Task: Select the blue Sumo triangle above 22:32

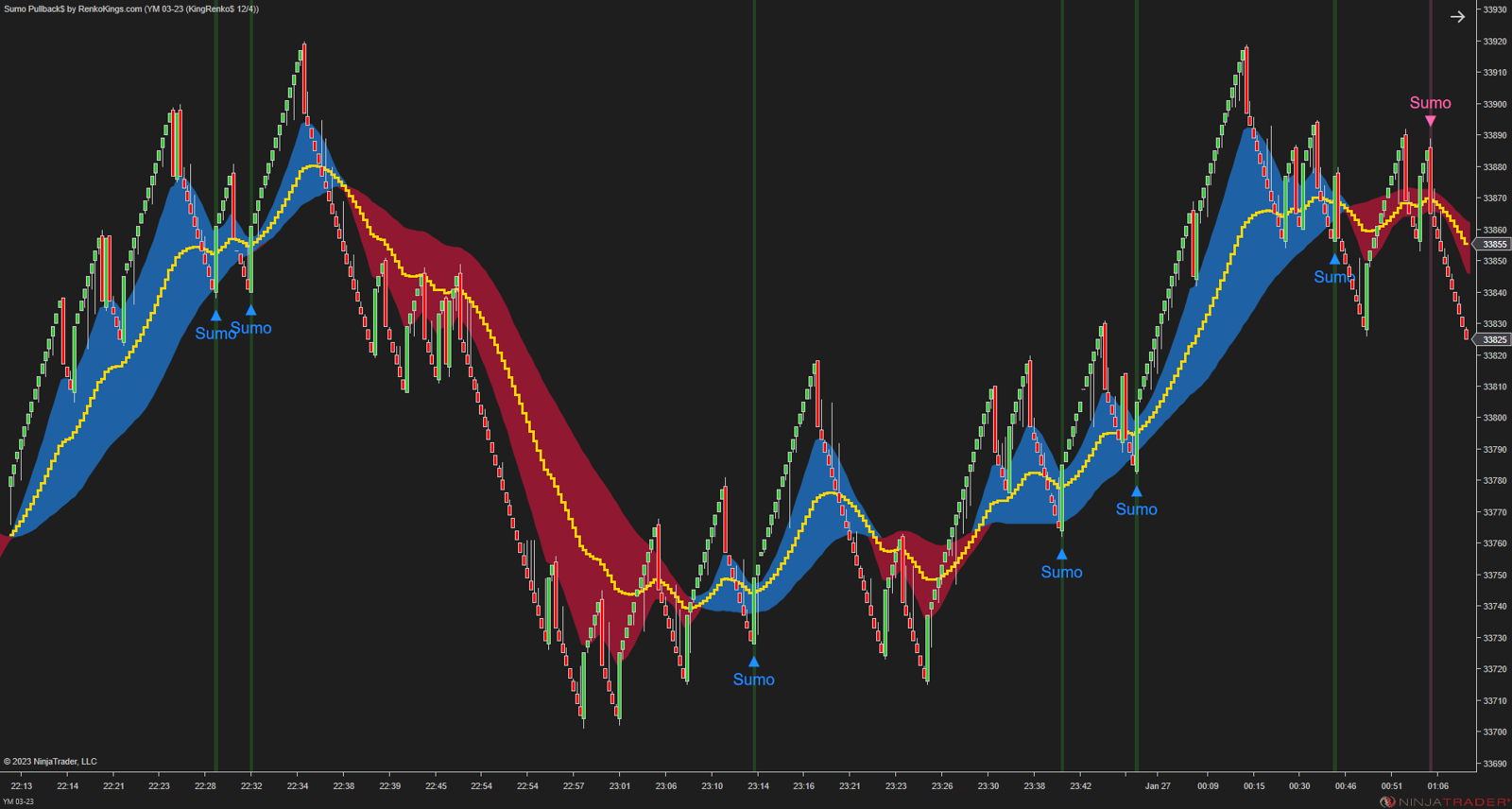Action: [250, 310]
